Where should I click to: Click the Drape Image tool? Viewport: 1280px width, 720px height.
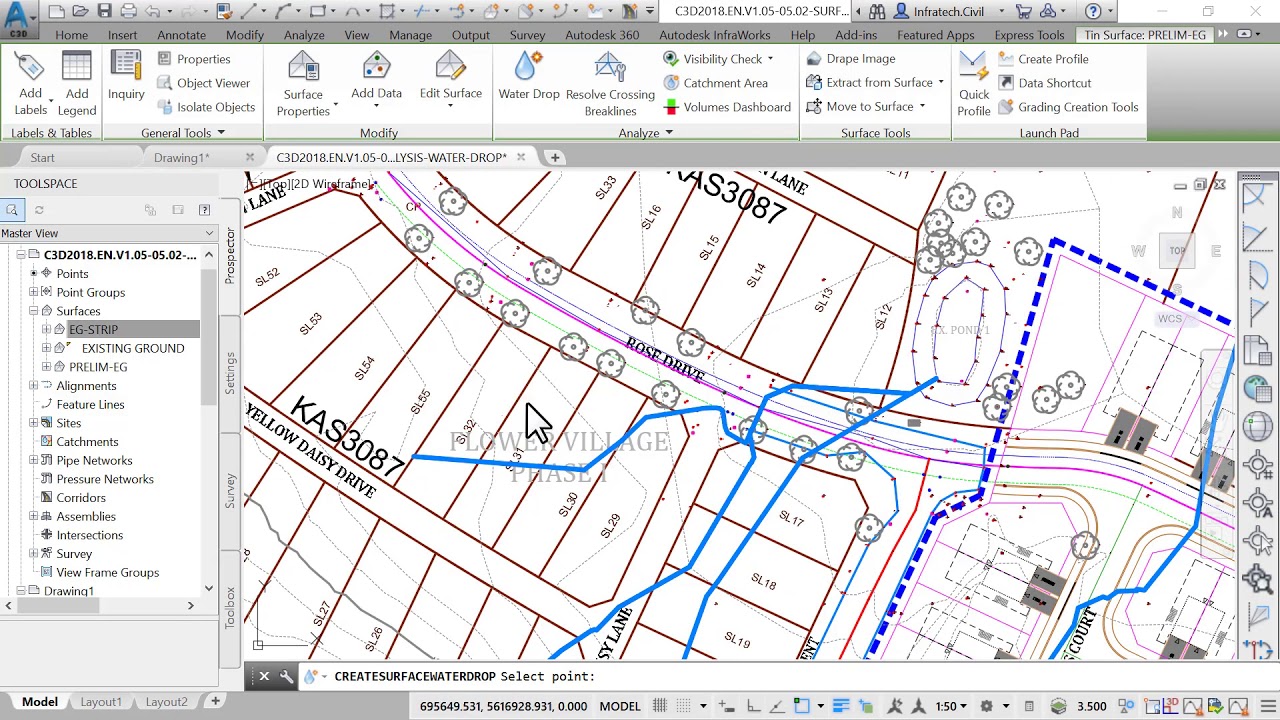point(851,59)
